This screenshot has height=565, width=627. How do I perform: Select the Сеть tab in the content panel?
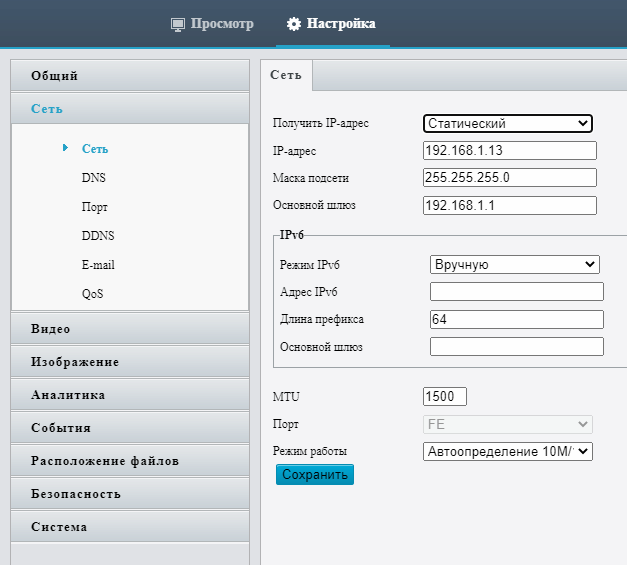(x=286, y=75)
